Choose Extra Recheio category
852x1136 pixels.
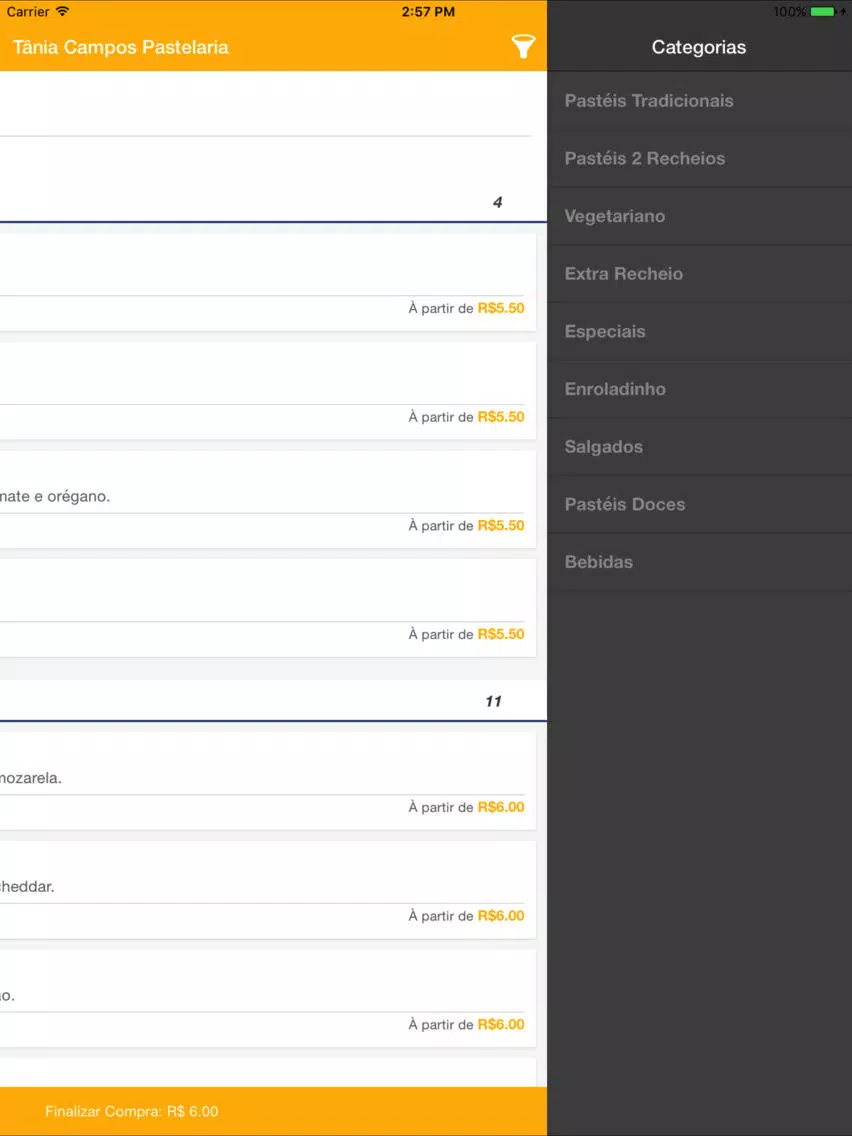tap(699, 274)
